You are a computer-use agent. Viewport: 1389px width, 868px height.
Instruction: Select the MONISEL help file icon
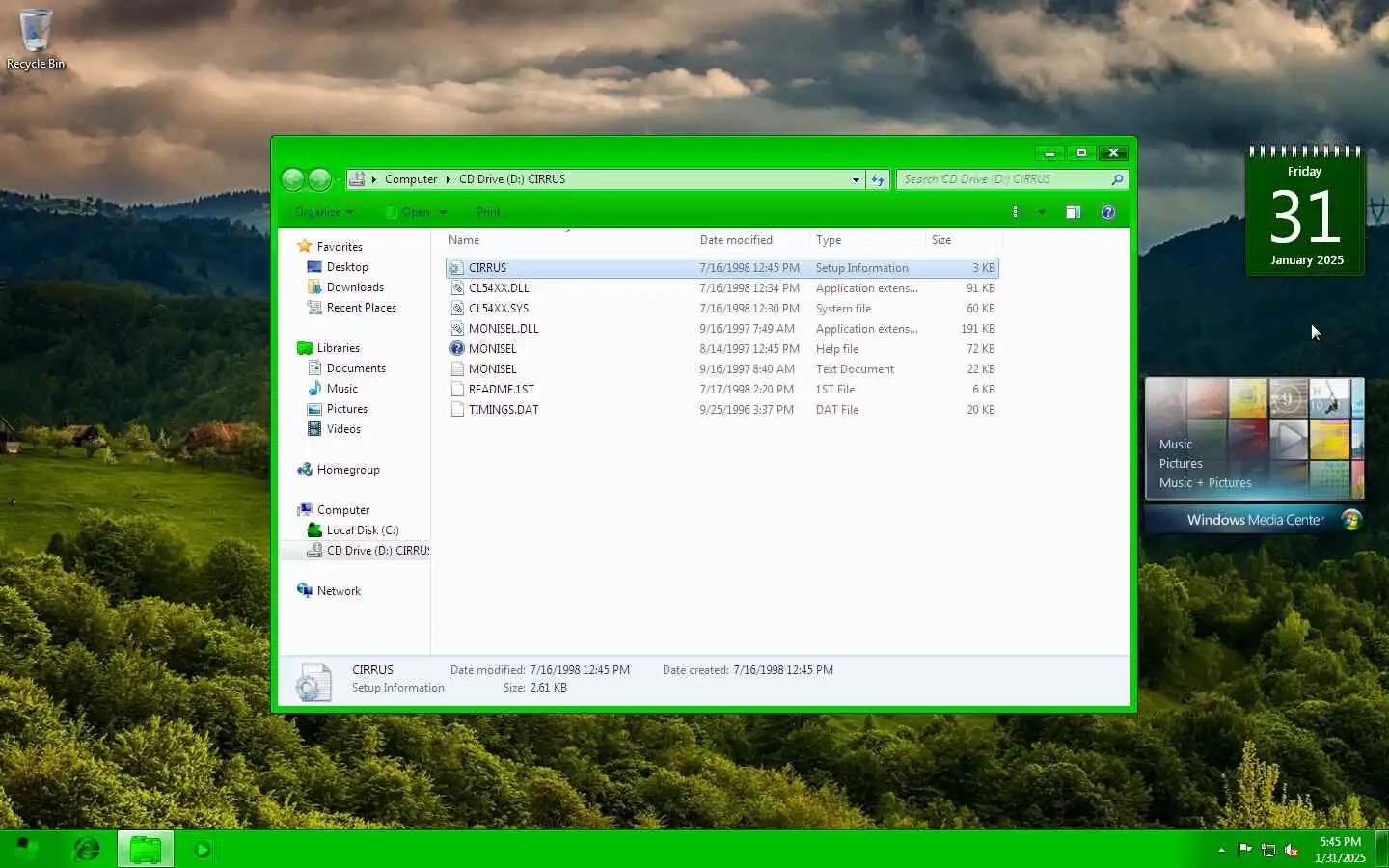(x=457, y=349)
